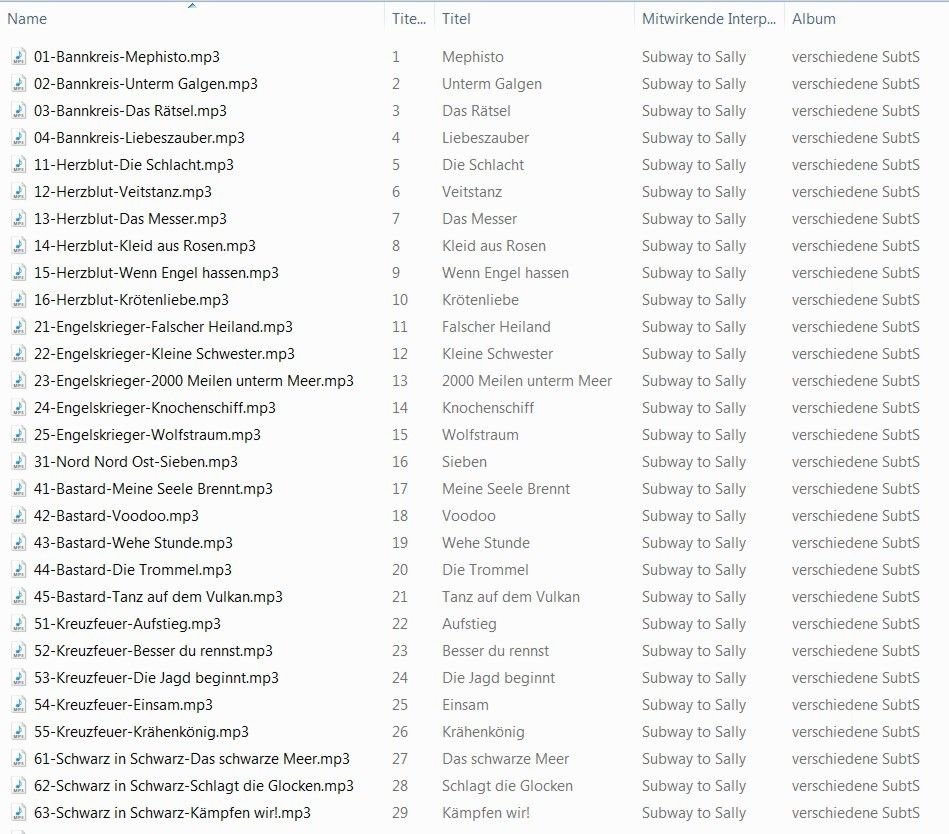Image resolution: width=949 pixels, height=834 pixels.
Task: Select the icon of 63-Schwarz in Schwarz-Kämpfen wir!.mp3
Action: (x=19, y=813)
